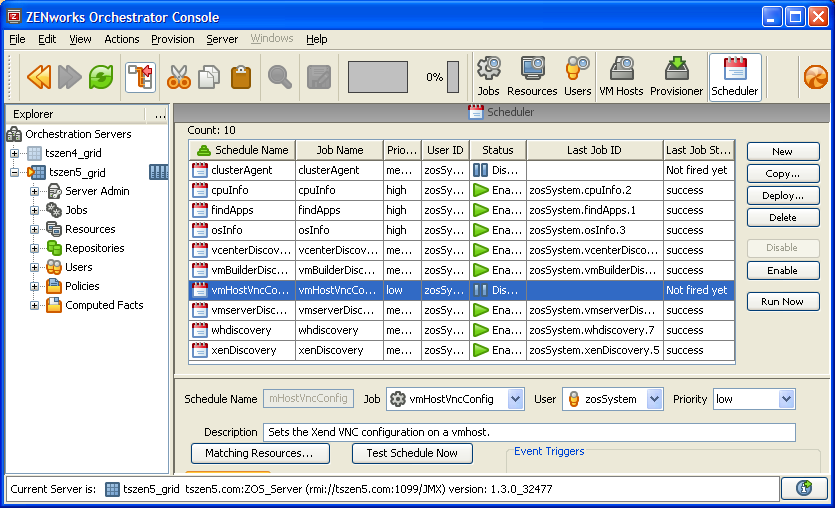This screenshot has width=835, height=508.
Task: Open the Actions menu
Action: [121, 39]
